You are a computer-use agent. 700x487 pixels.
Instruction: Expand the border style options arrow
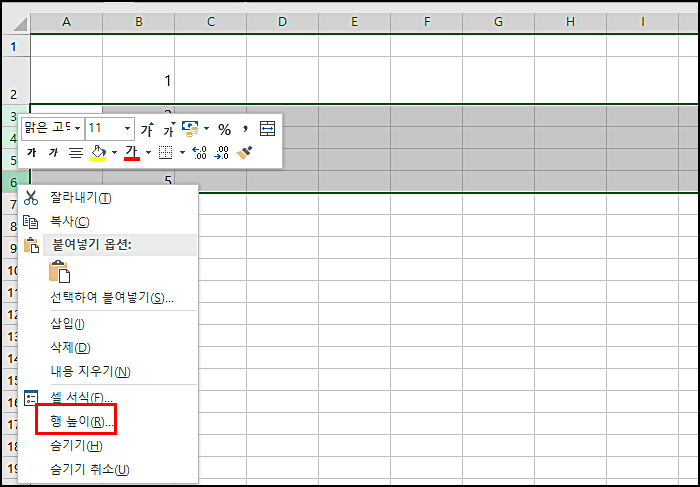click(x=182, y=153)
